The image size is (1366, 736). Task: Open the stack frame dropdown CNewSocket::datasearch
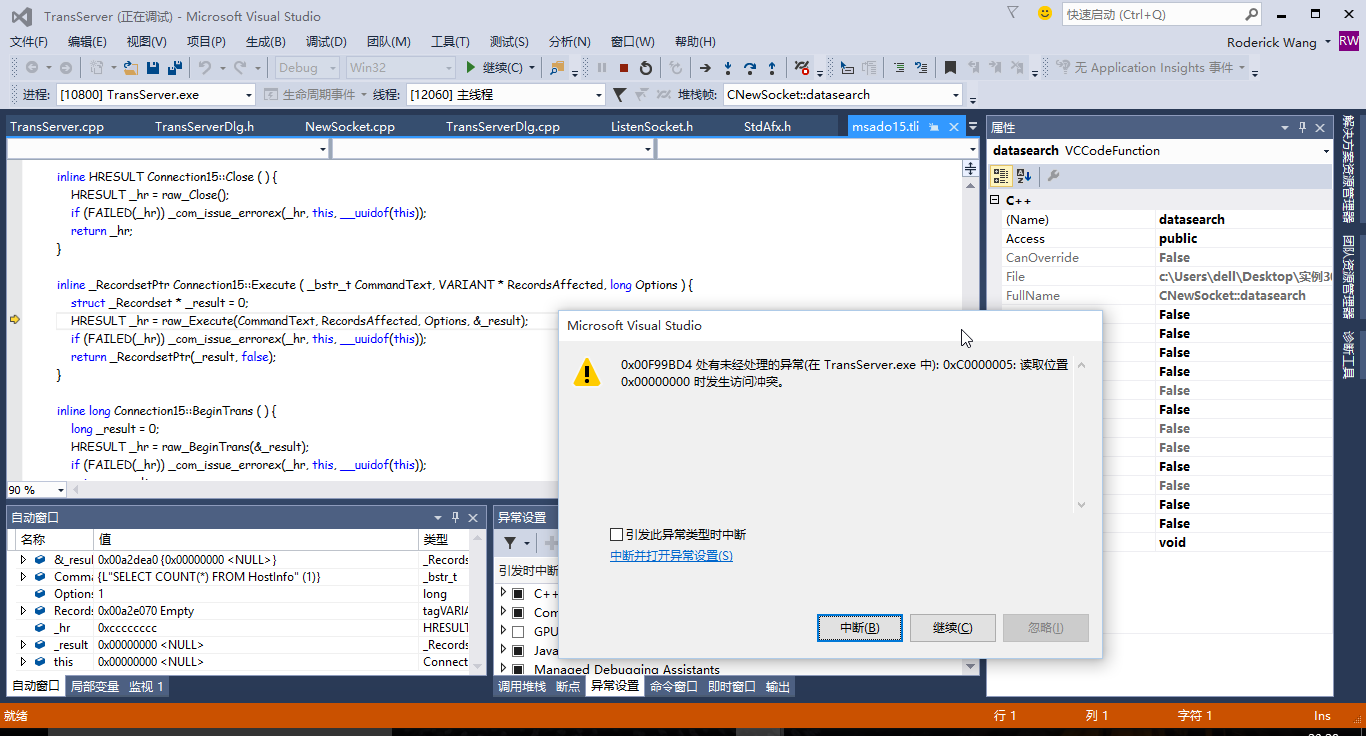click(842, 95)
